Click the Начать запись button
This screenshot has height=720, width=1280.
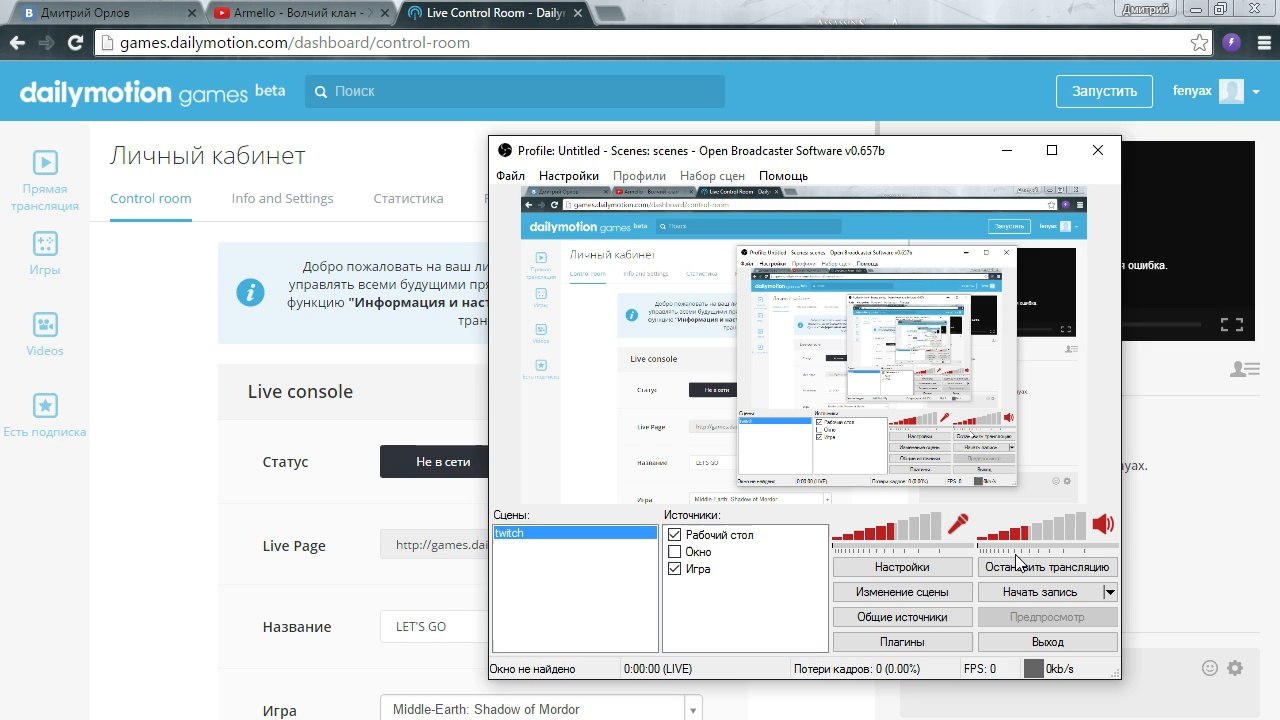pyautogui.click(x=1040, y=592)
